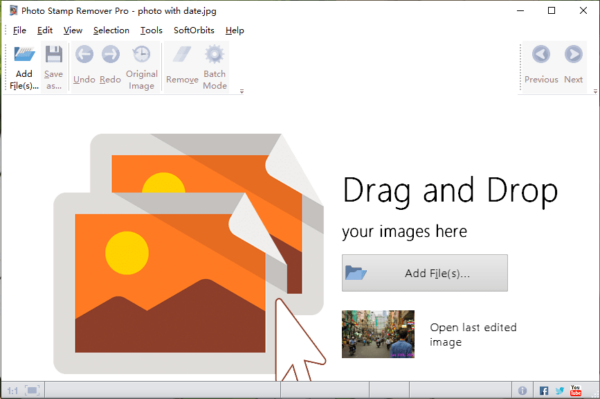This screenshot has height=399, width=600.
Task: Click the Redo arrow icon
Action: coord(111,54)
